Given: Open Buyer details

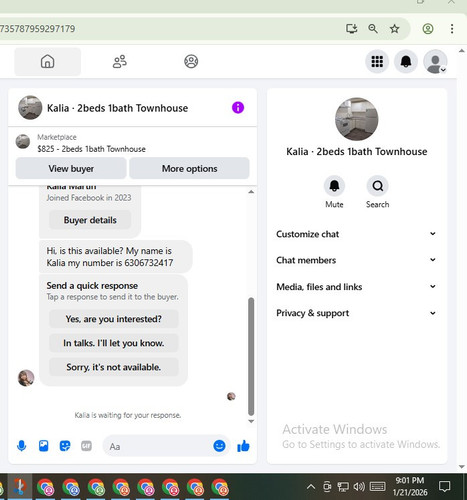Looking at the screenshot, I should [x=90, y=220].
